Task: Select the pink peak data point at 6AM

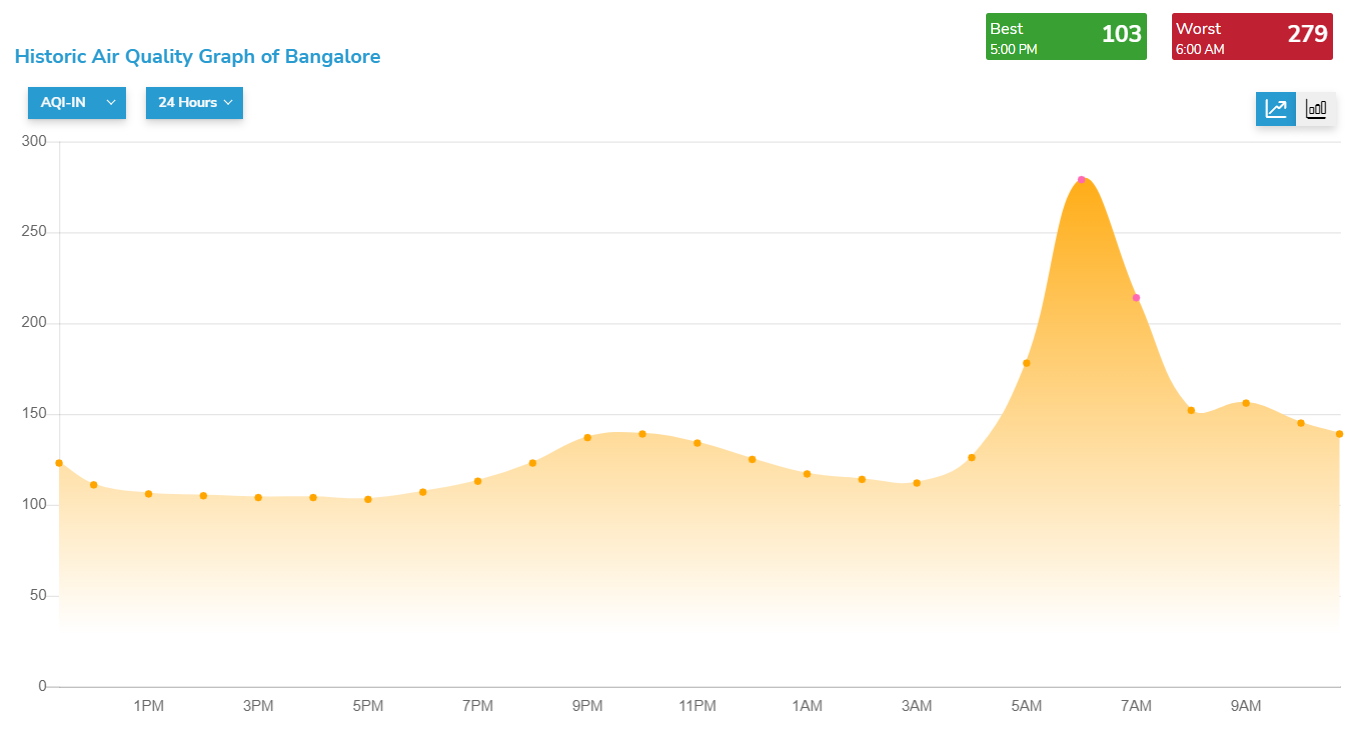Action: (1081, 180)
